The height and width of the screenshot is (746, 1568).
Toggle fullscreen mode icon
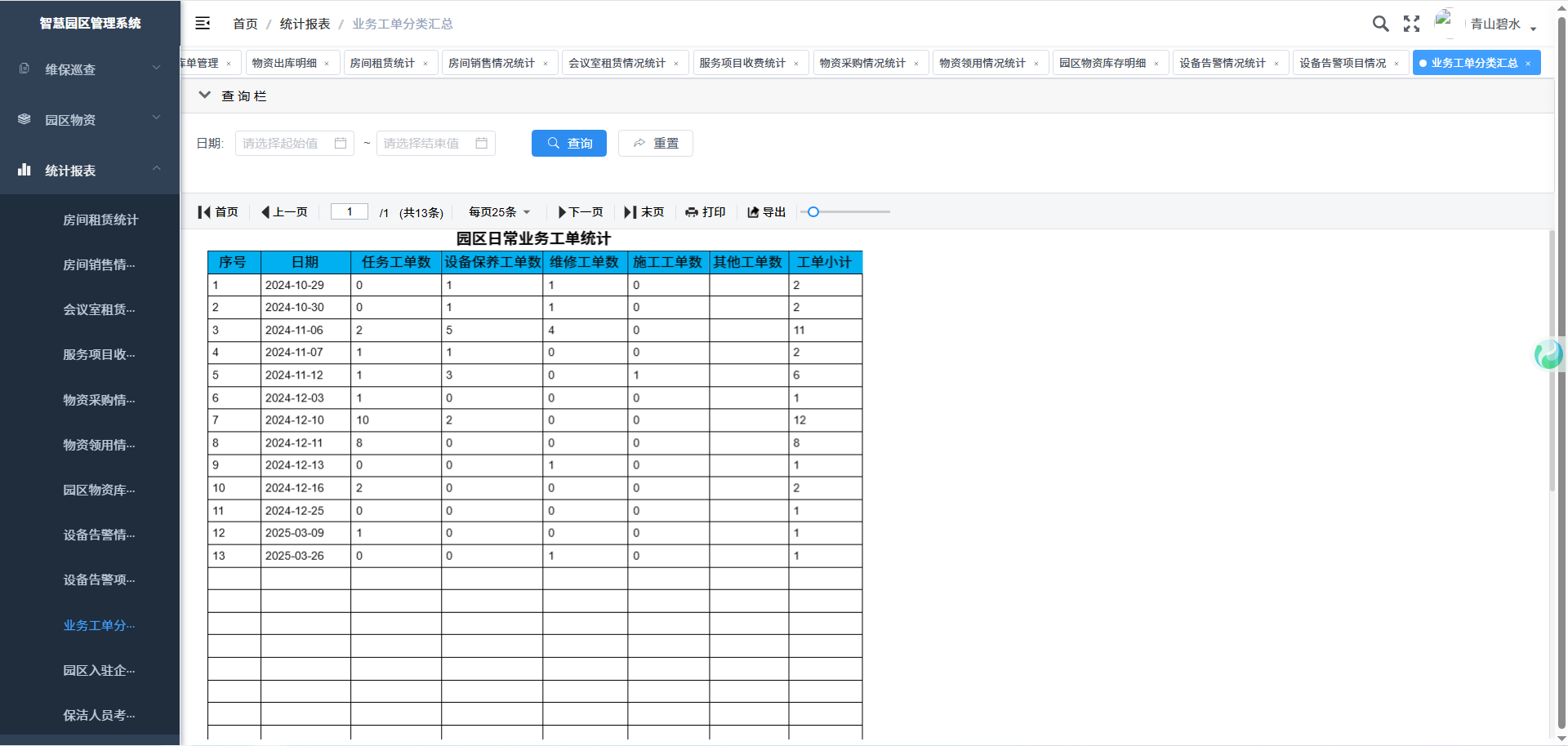(1411, 24)
